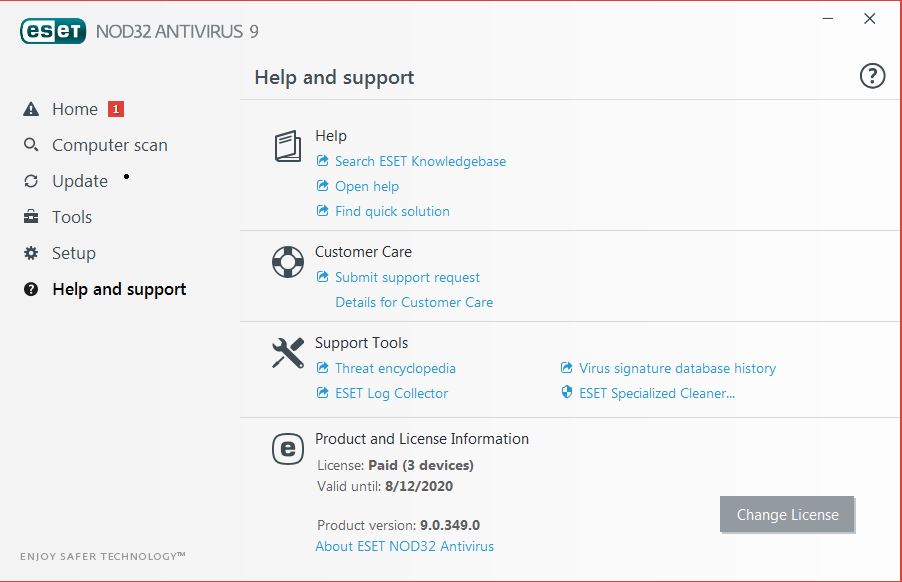Minimize the ESET window
The height and width of the screenshot is (582, 902).
click(828, 19)
